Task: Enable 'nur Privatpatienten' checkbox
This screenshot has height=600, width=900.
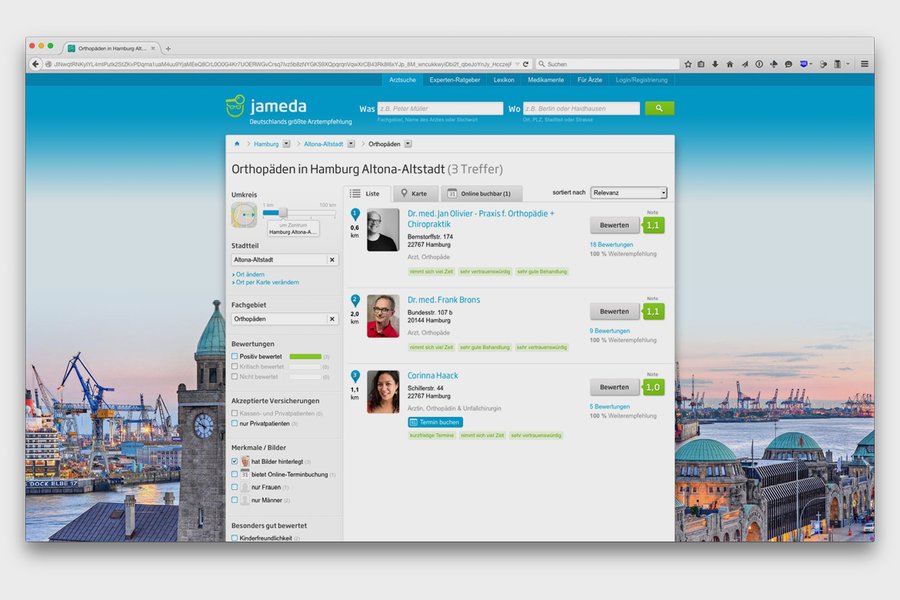Action: [235, 424]
